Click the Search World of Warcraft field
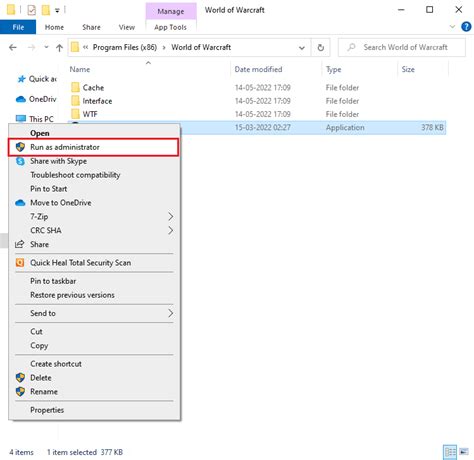The width and height of the screenshot is (474, 460). [402, 48]
